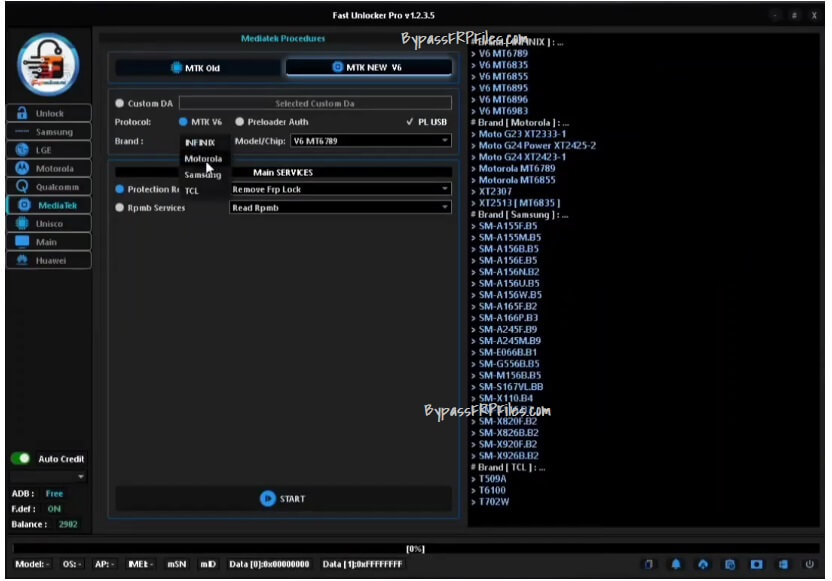Image resolution: width=832 pixels, height=581 pixels.
Task: Click the V6 MT6983 log entry
Action: click(503, 111)
